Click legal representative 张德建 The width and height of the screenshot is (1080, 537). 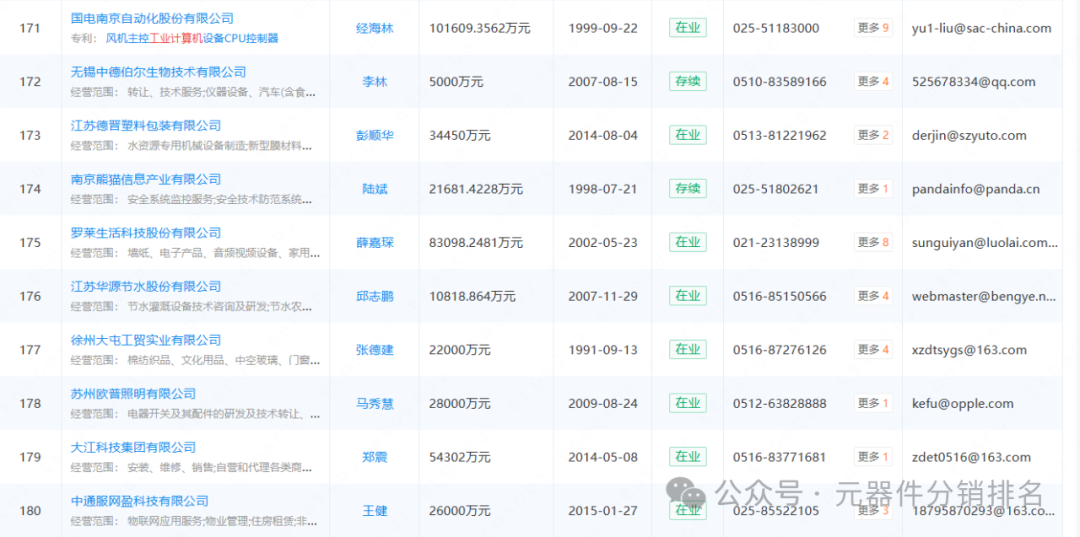tap(375, 350)
